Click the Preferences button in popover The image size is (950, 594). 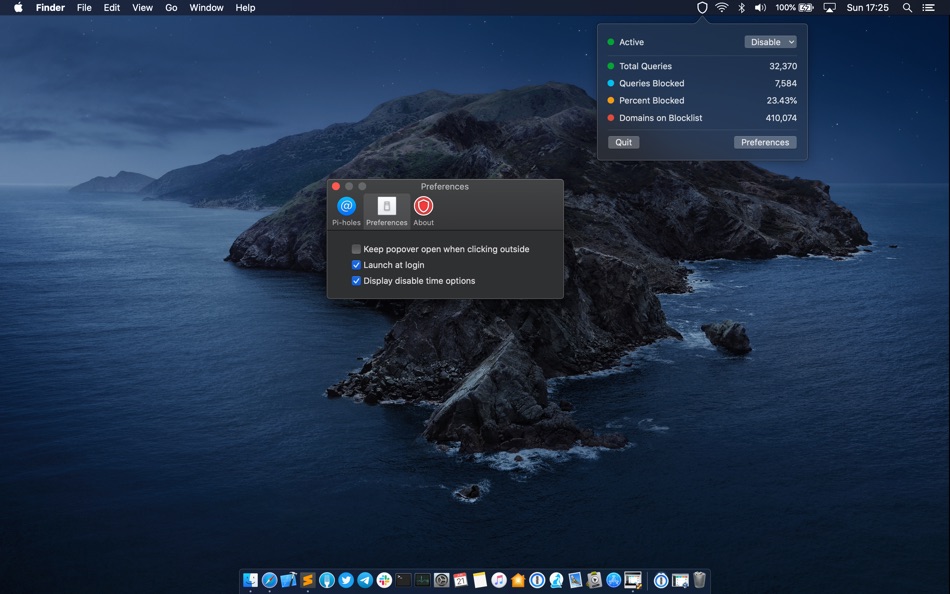[x=765, y=142]
